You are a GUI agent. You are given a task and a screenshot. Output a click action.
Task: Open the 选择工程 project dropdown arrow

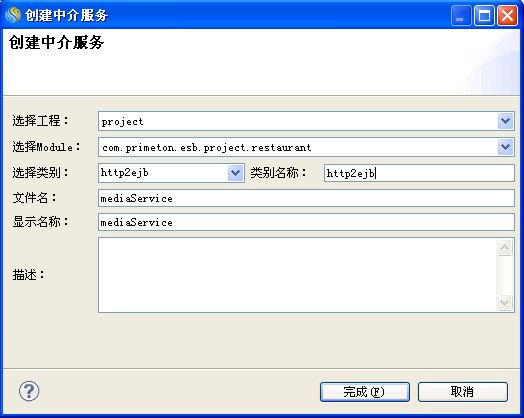(x=505, y=121)
